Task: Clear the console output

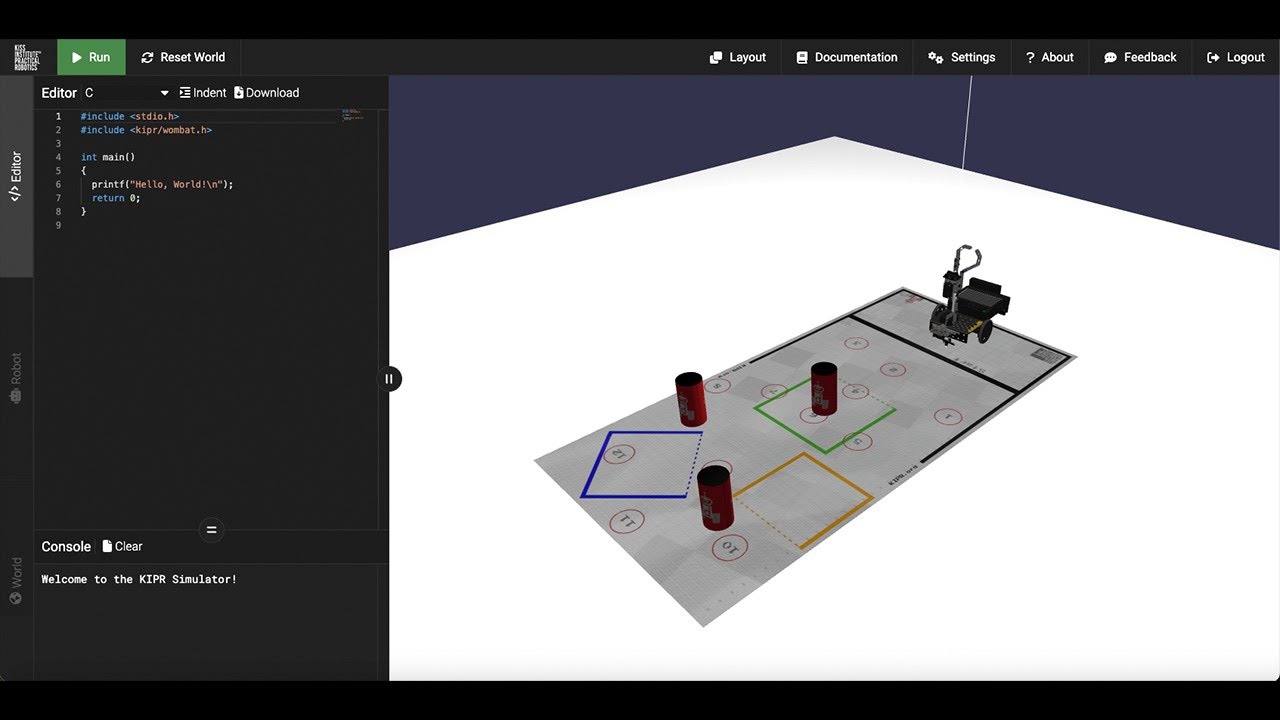Action: [122, 546]
